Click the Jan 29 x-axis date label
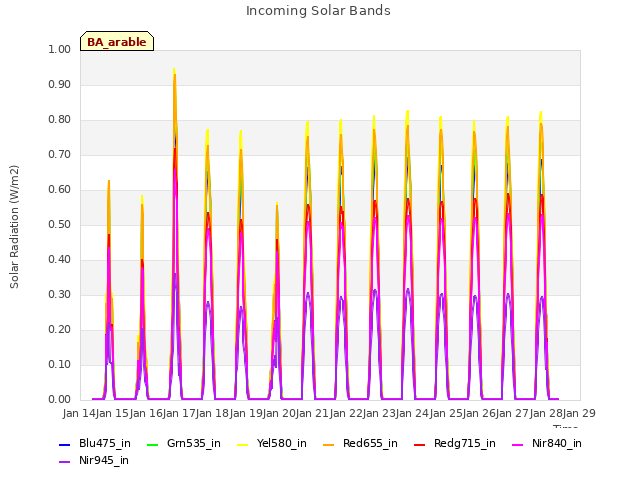The image size is (640, 480). pyautogui.click(x=579, y=413)
